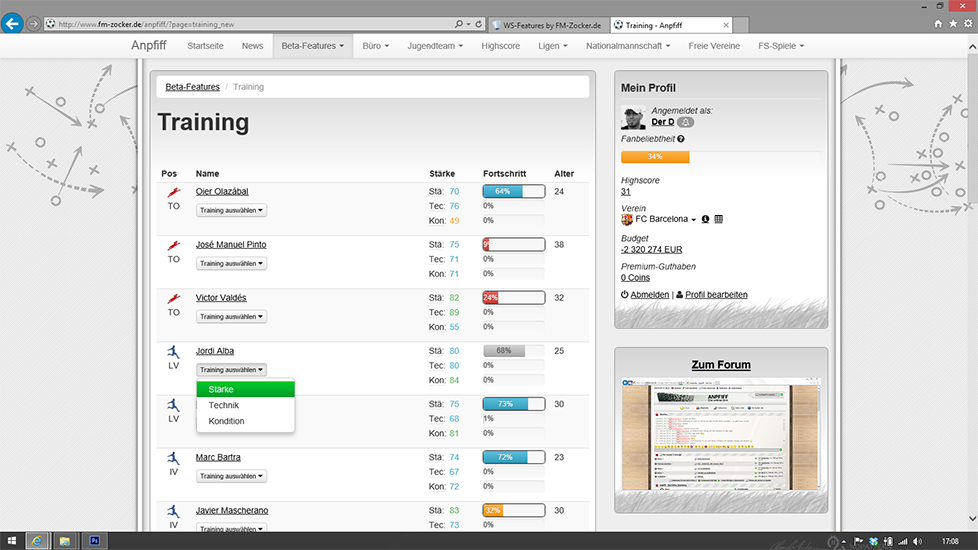Select Stärke from the open training dropdown

(x=245, y=389)
